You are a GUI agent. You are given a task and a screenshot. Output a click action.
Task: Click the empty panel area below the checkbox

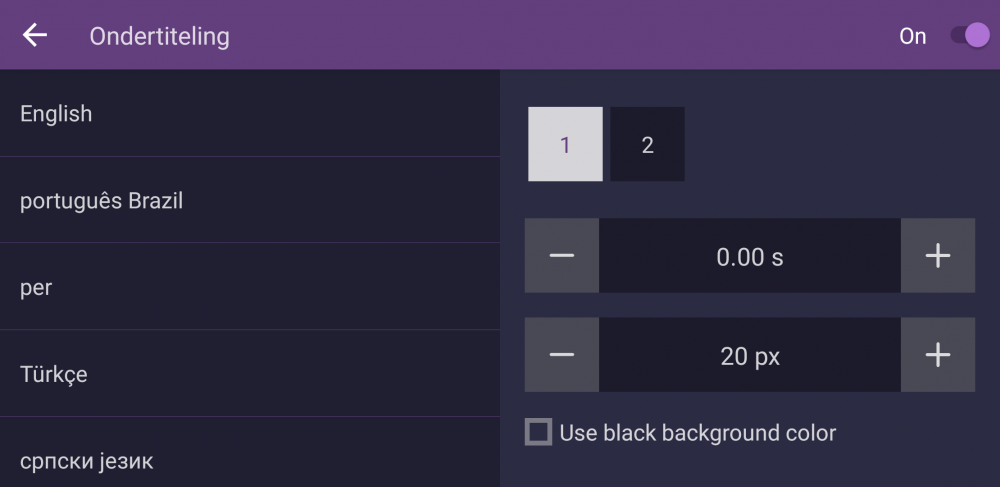[750, 468]
